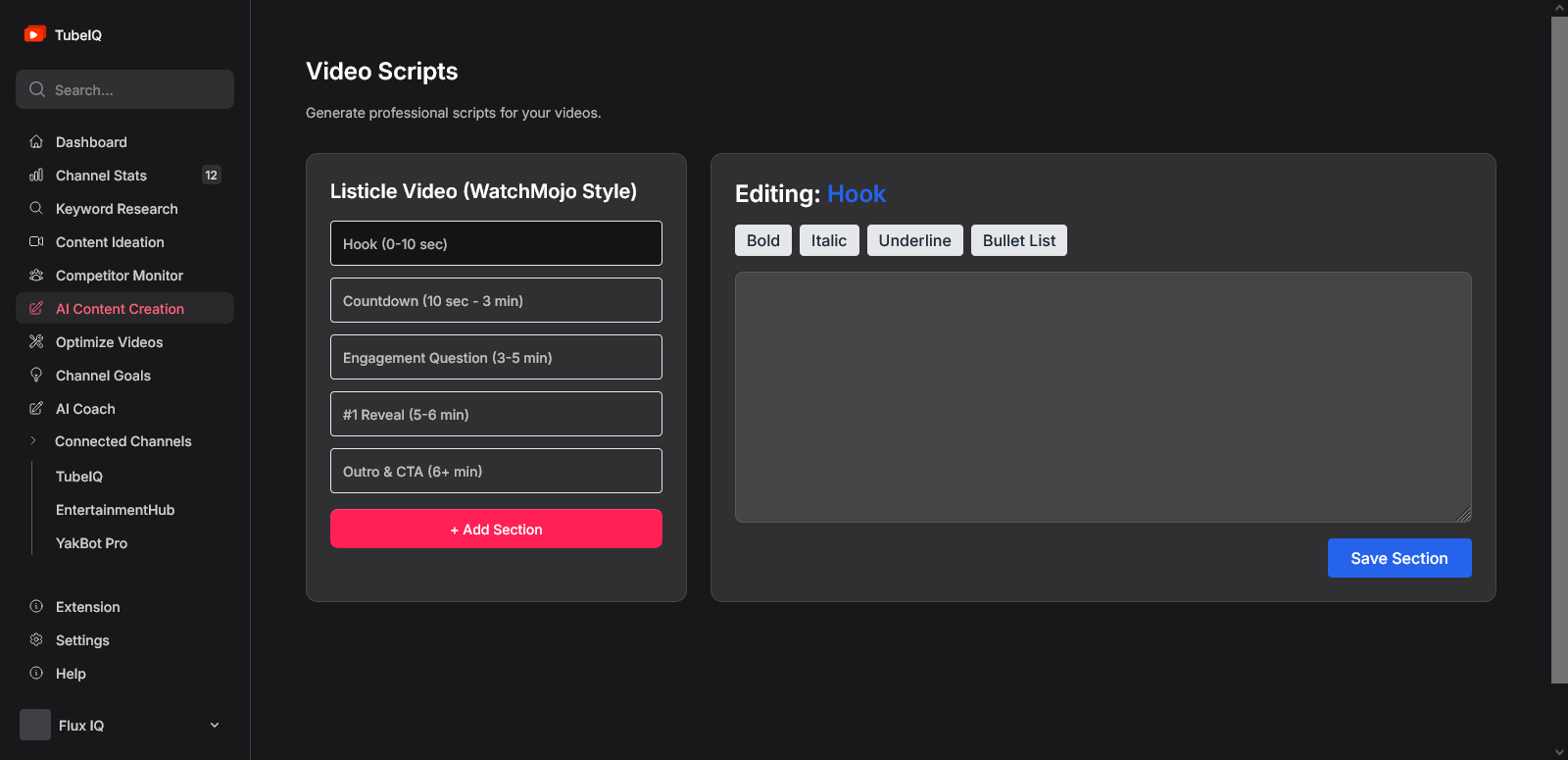Click inside the script editing text area
This screenshot has height=760, width=1568.
point(1103,397)
